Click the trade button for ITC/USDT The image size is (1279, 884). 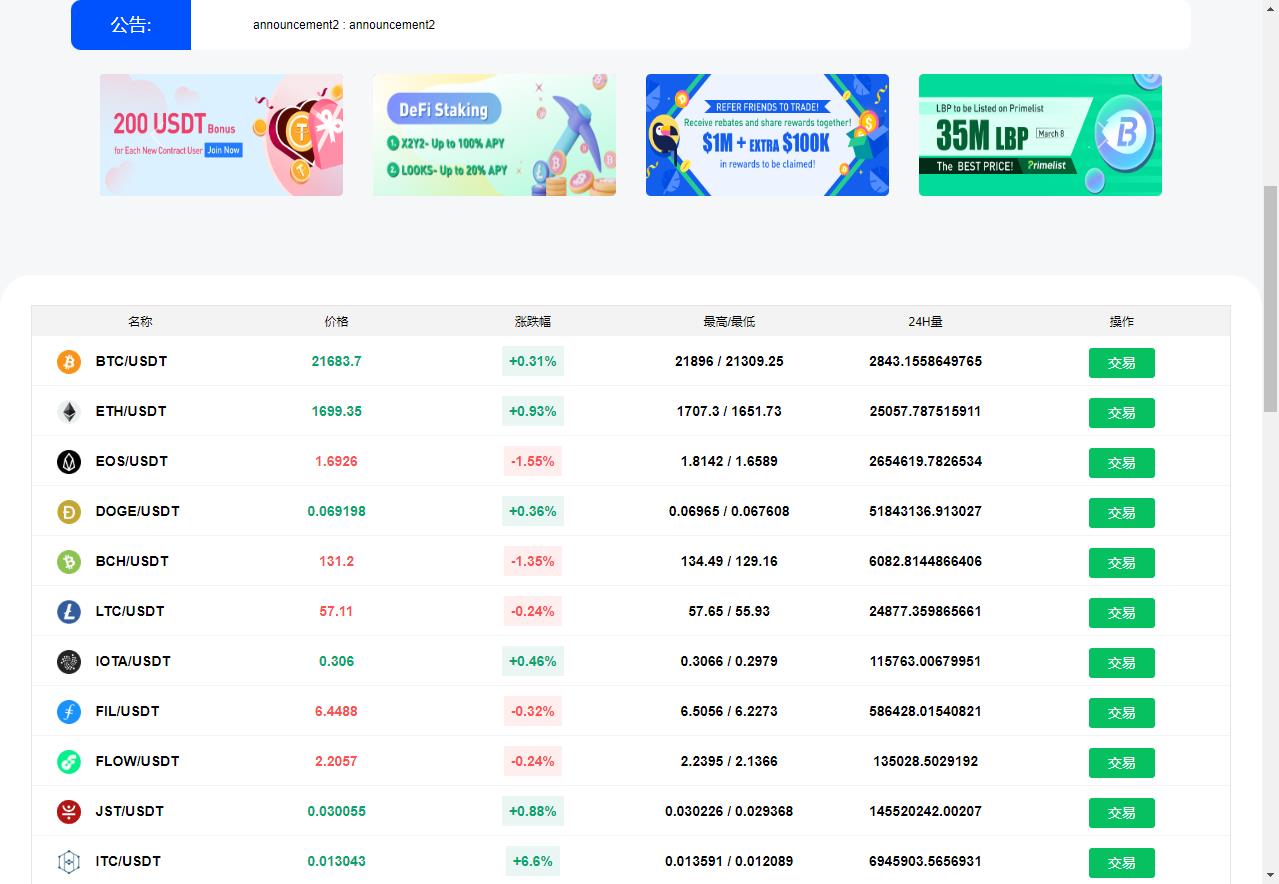click(x=1122, y=863)
